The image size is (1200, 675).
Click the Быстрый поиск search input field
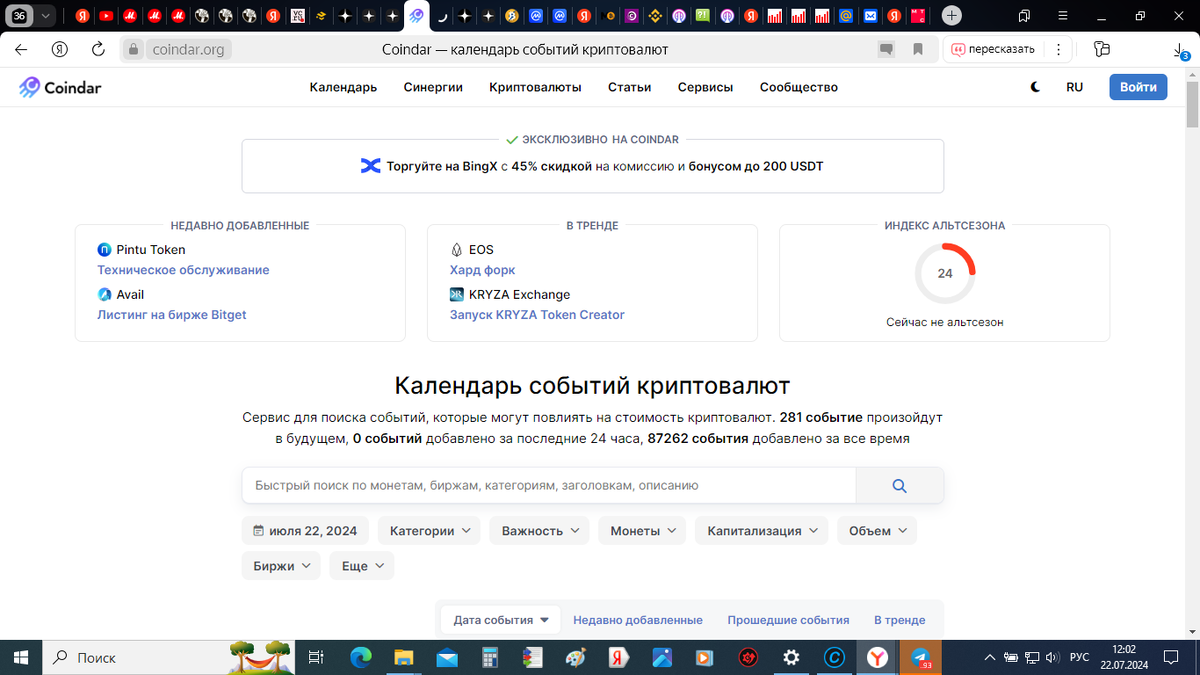coord(548,486)
